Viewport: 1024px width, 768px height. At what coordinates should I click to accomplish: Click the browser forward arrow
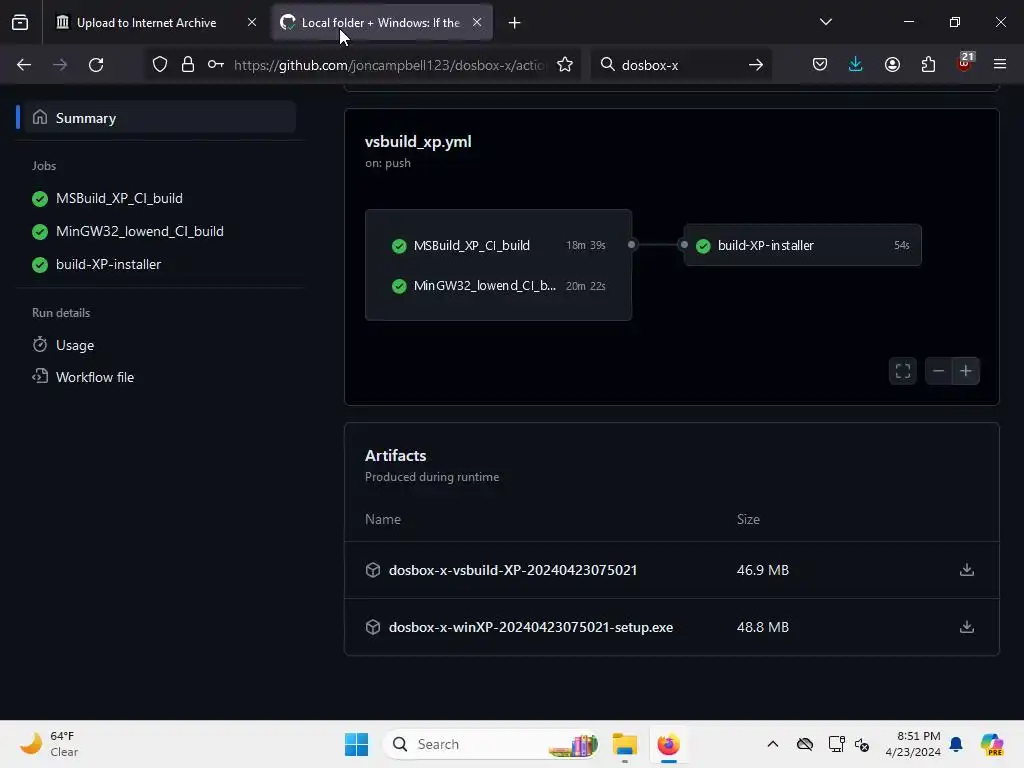coord(59,65)
